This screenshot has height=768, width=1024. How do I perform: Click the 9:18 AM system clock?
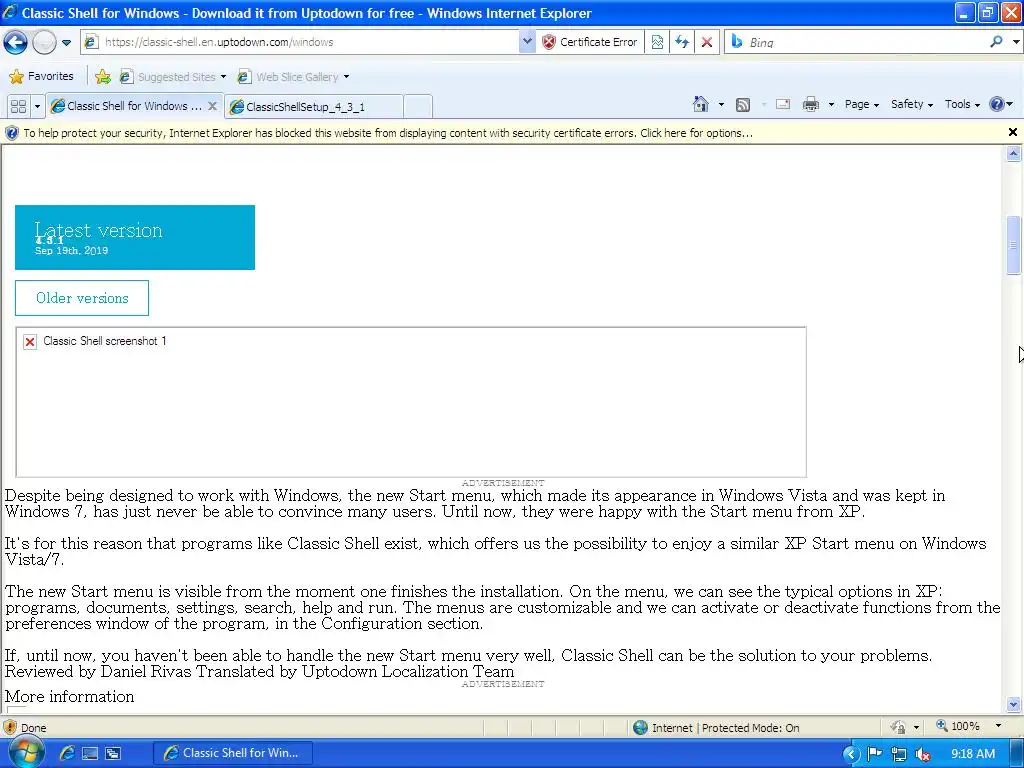tap(972, 754)
